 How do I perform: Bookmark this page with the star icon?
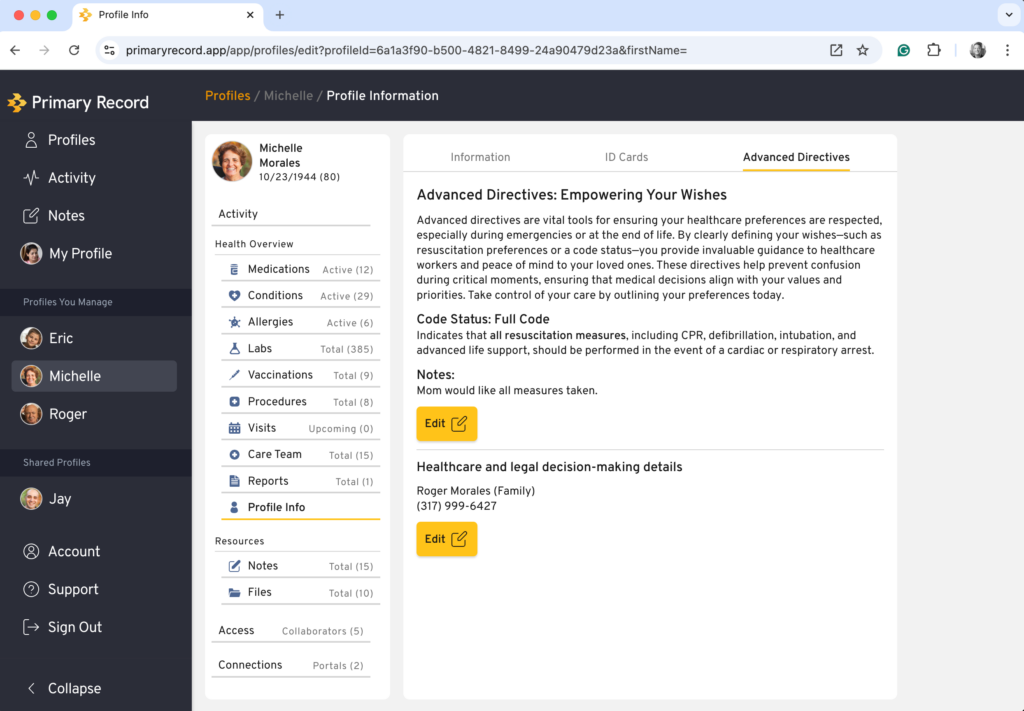tap(863, 50)
